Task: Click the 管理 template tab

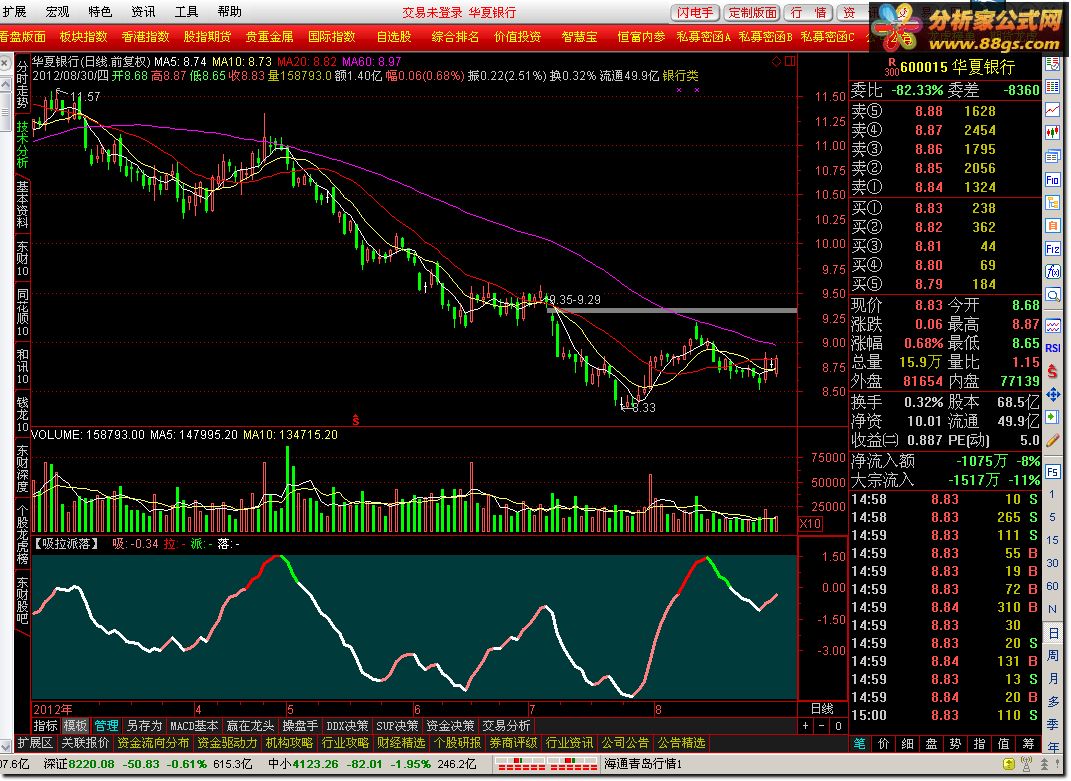Action: coord(107,726)
